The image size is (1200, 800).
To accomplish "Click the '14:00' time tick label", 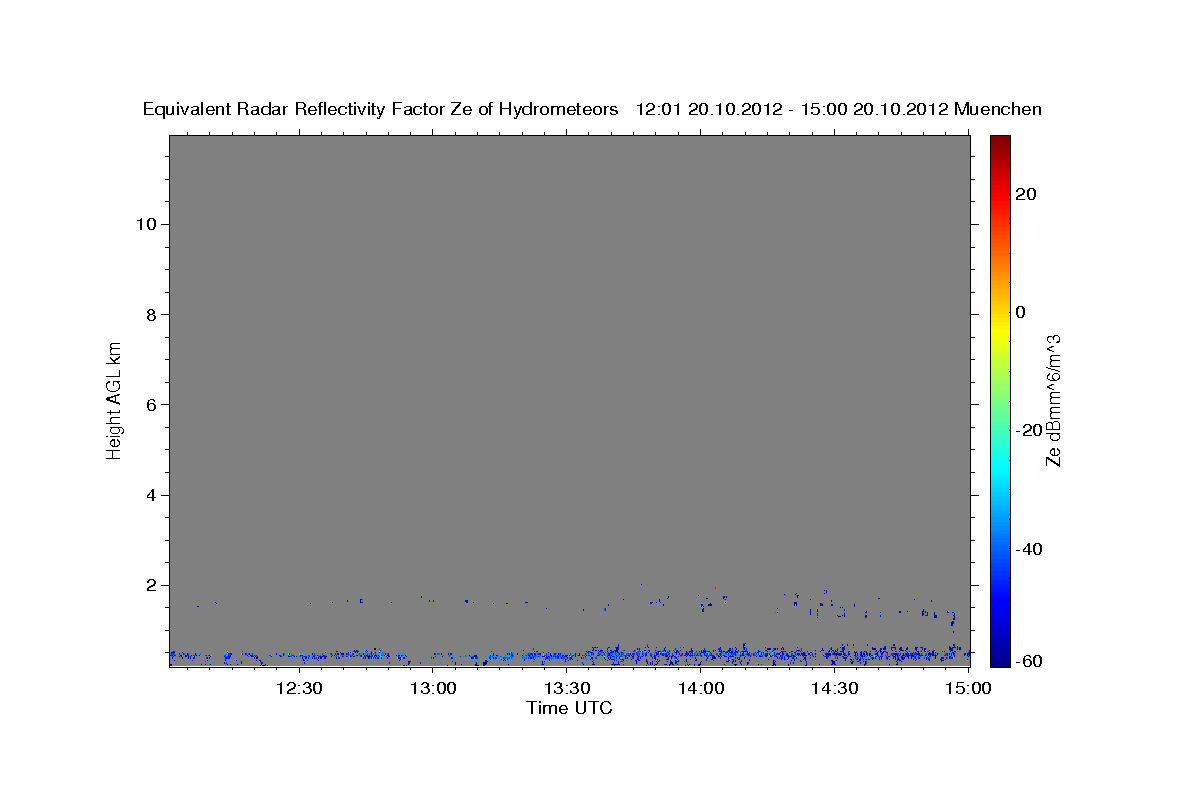I will (701, 688).
